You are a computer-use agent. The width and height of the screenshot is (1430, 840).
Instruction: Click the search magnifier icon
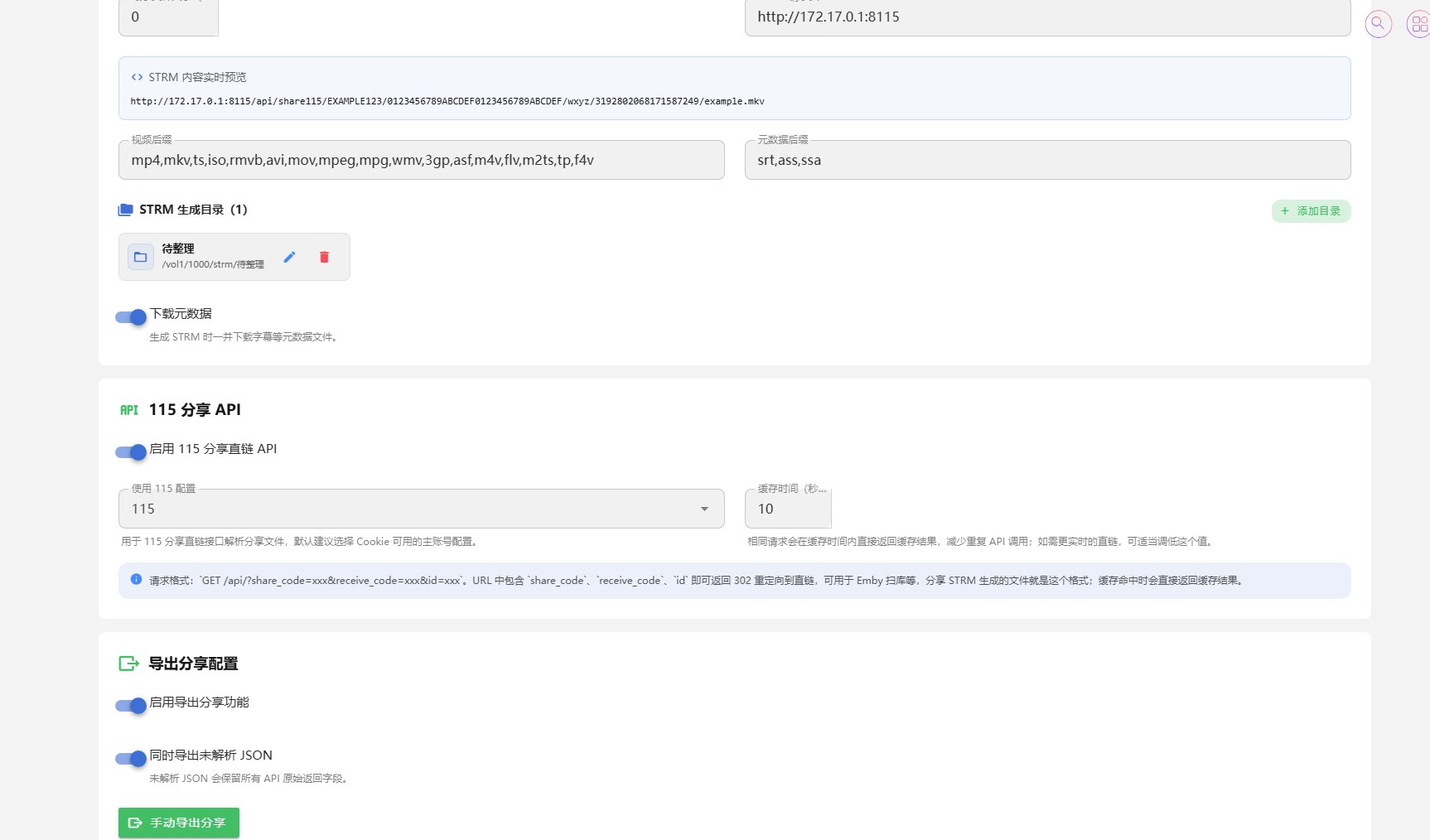coord(1378,23)
